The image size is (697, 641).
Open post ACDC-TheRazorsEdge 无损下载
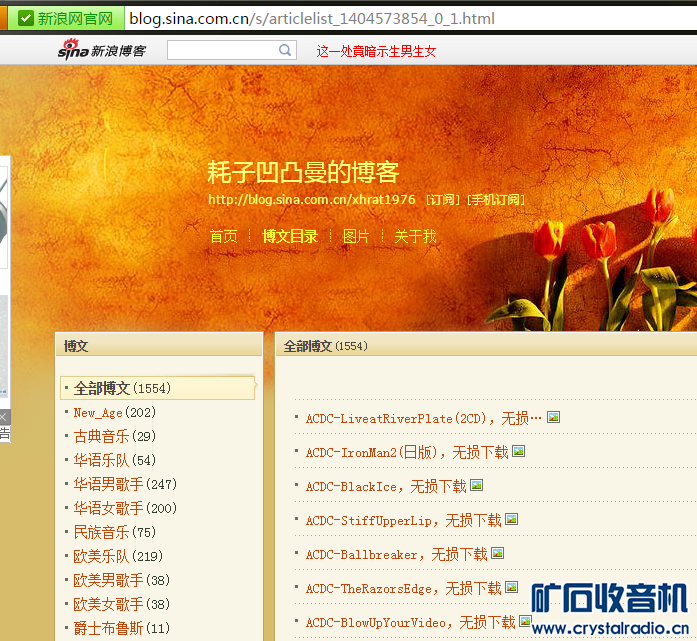pos(403,589)
